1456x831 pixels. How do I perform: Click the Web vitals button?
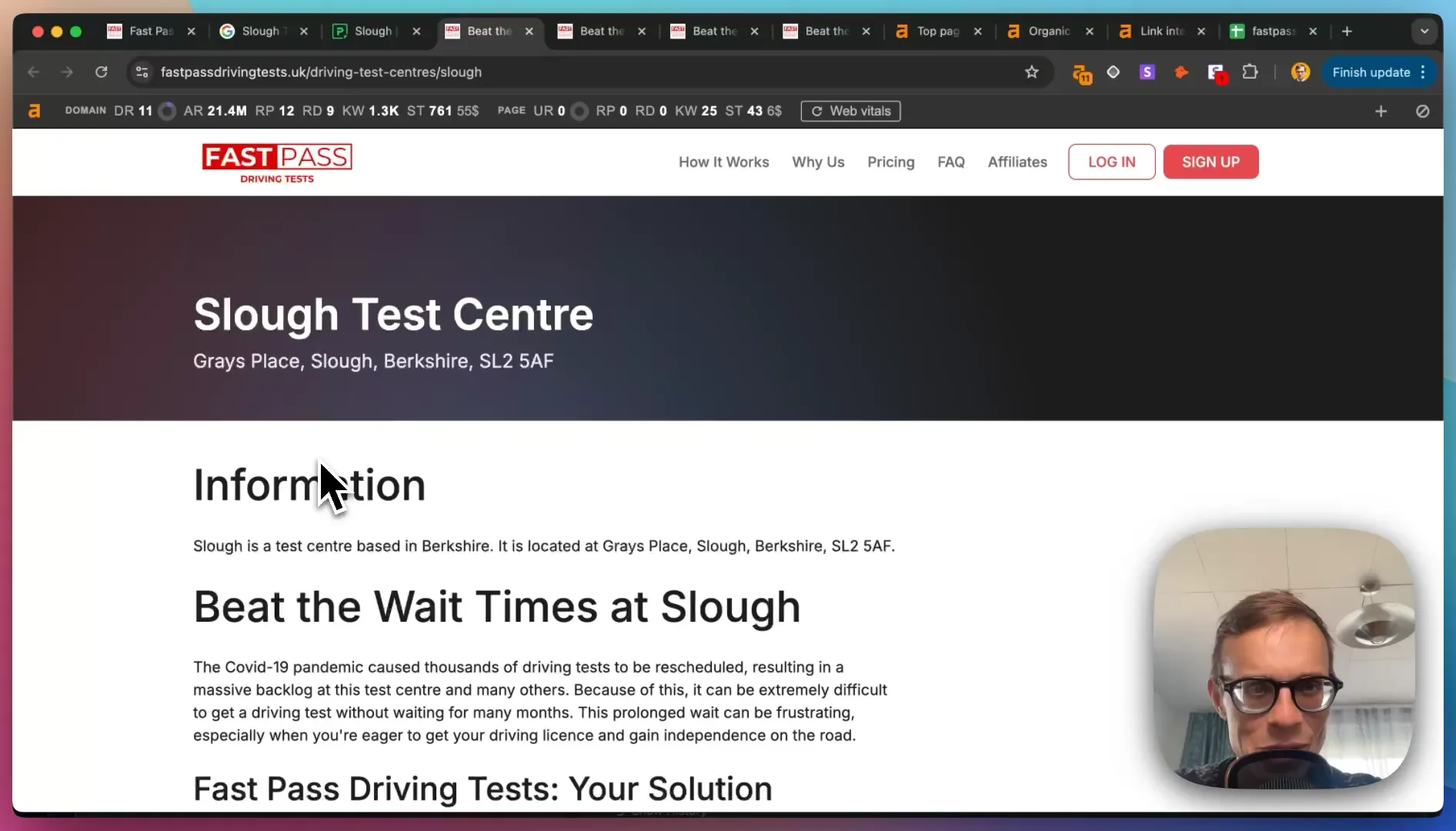(x=850, y=111)
